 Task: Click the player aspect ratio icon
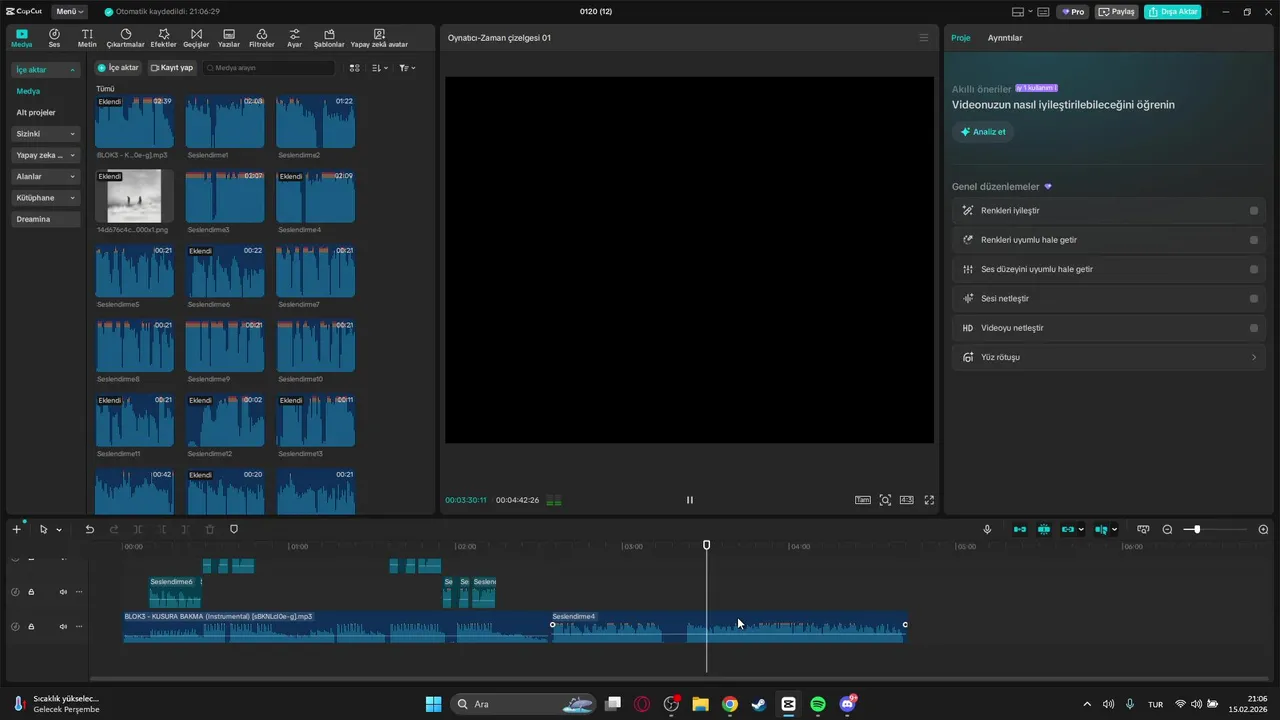pos(907,500)
